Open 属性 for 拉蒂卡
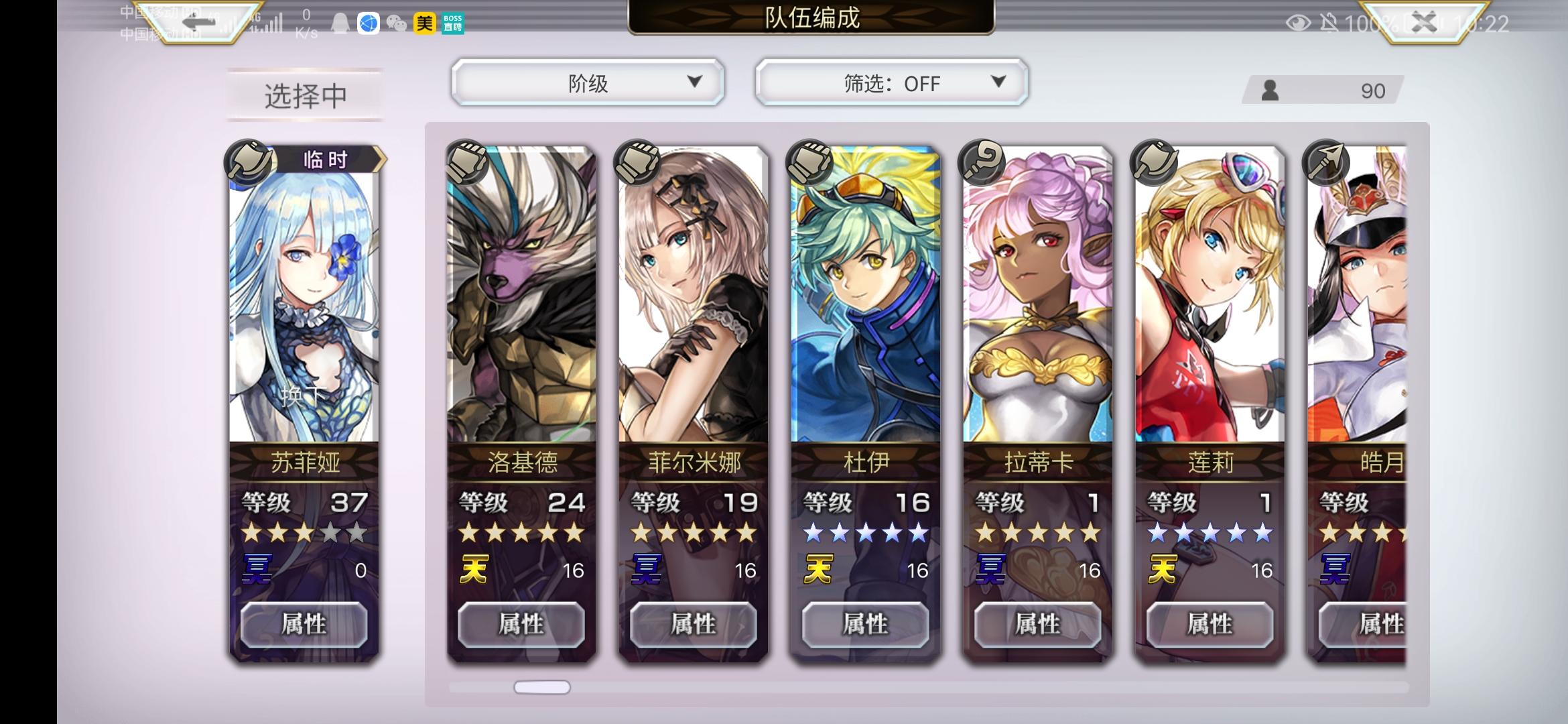The width and height of the screenshot is (1568, 724). tap(1037, 625)
